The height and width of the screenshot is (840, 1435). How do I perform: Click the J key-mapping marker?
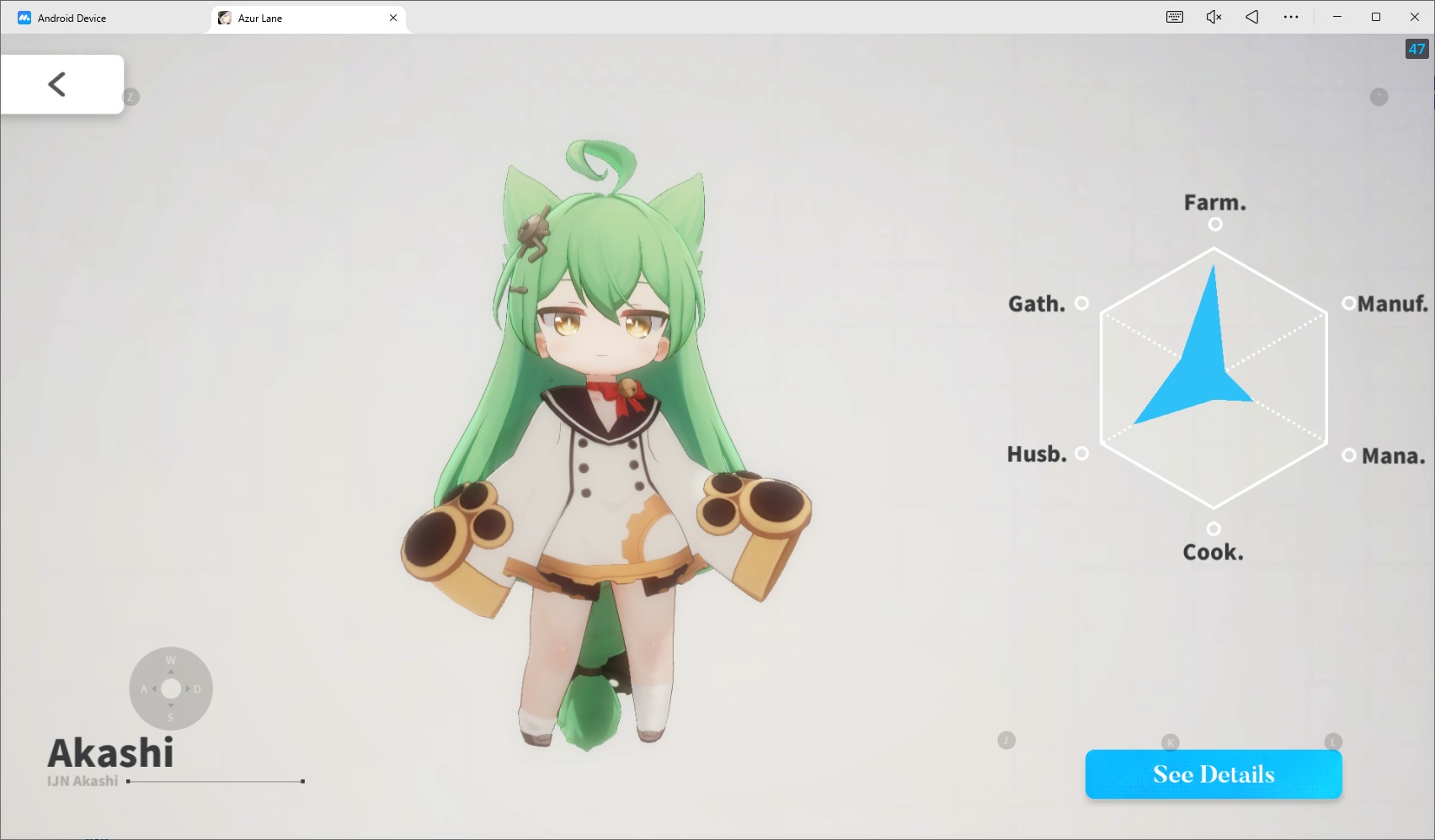click(1006, 741)
